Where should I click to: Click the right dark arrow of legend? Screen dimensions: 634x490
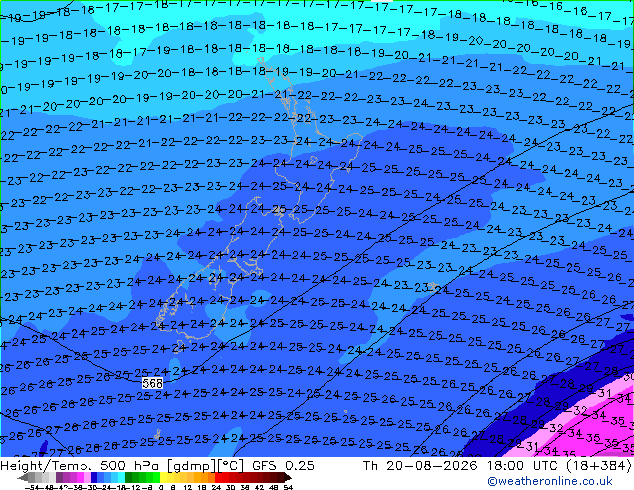click(x=288, y=478)
